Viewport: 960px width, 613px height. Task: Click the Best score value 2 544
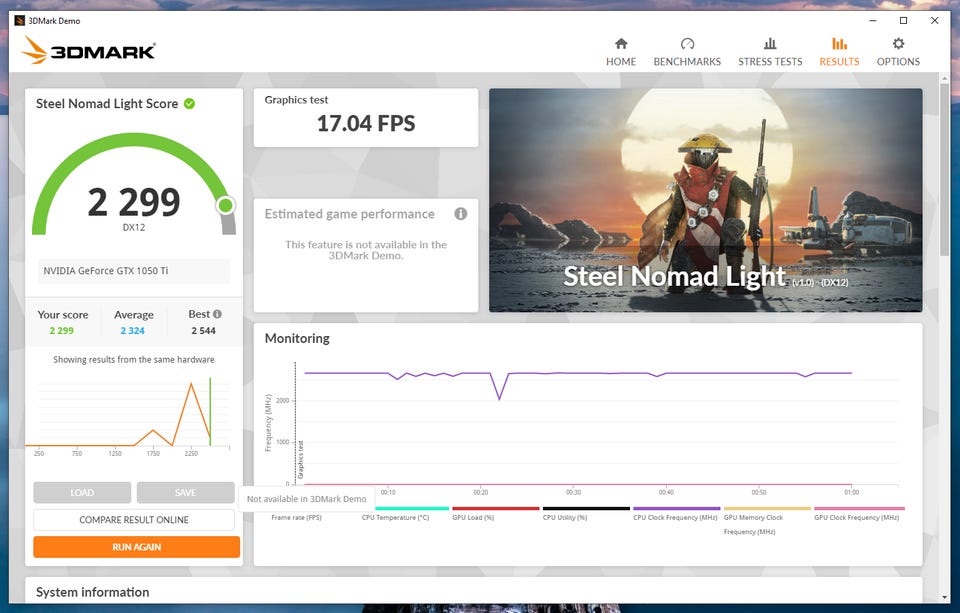(x=203, y=331)
